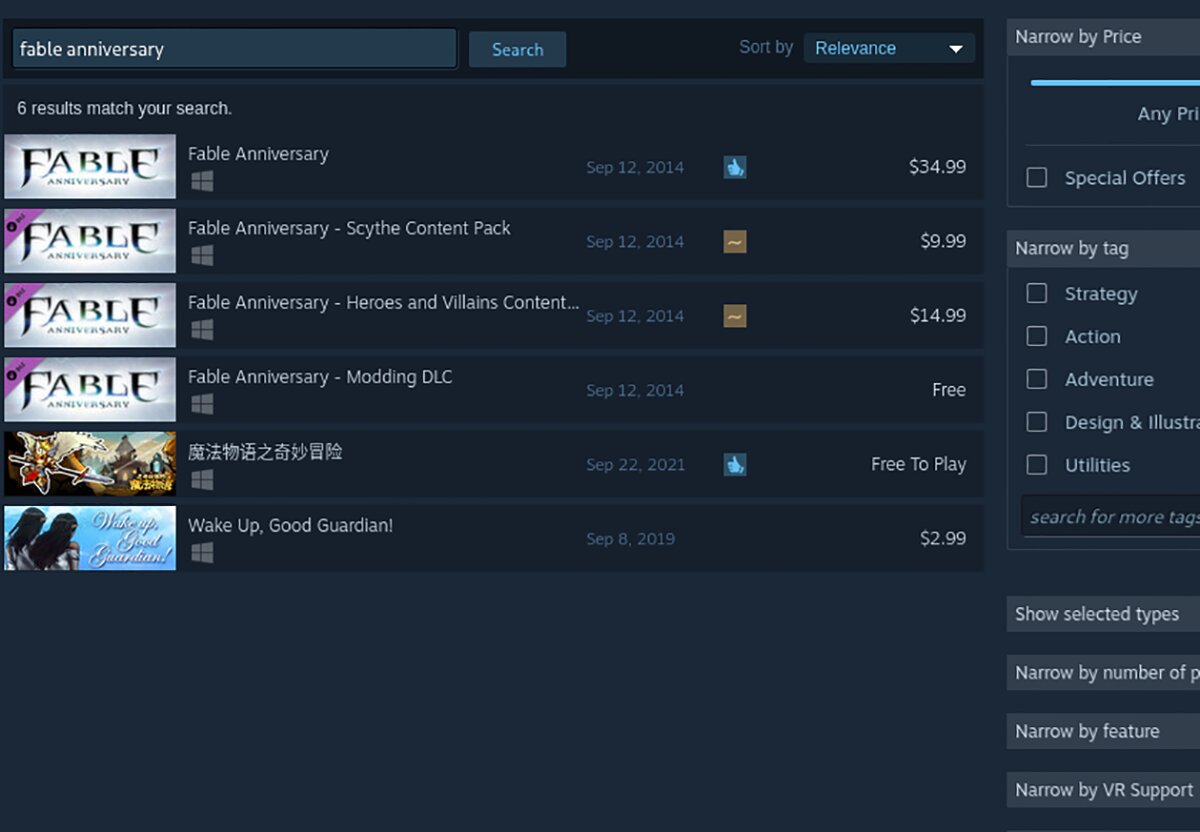Expand the Narrow by VR Support section
Viewport: 1200px width, 832px height.
click(x=1103, y=790)
